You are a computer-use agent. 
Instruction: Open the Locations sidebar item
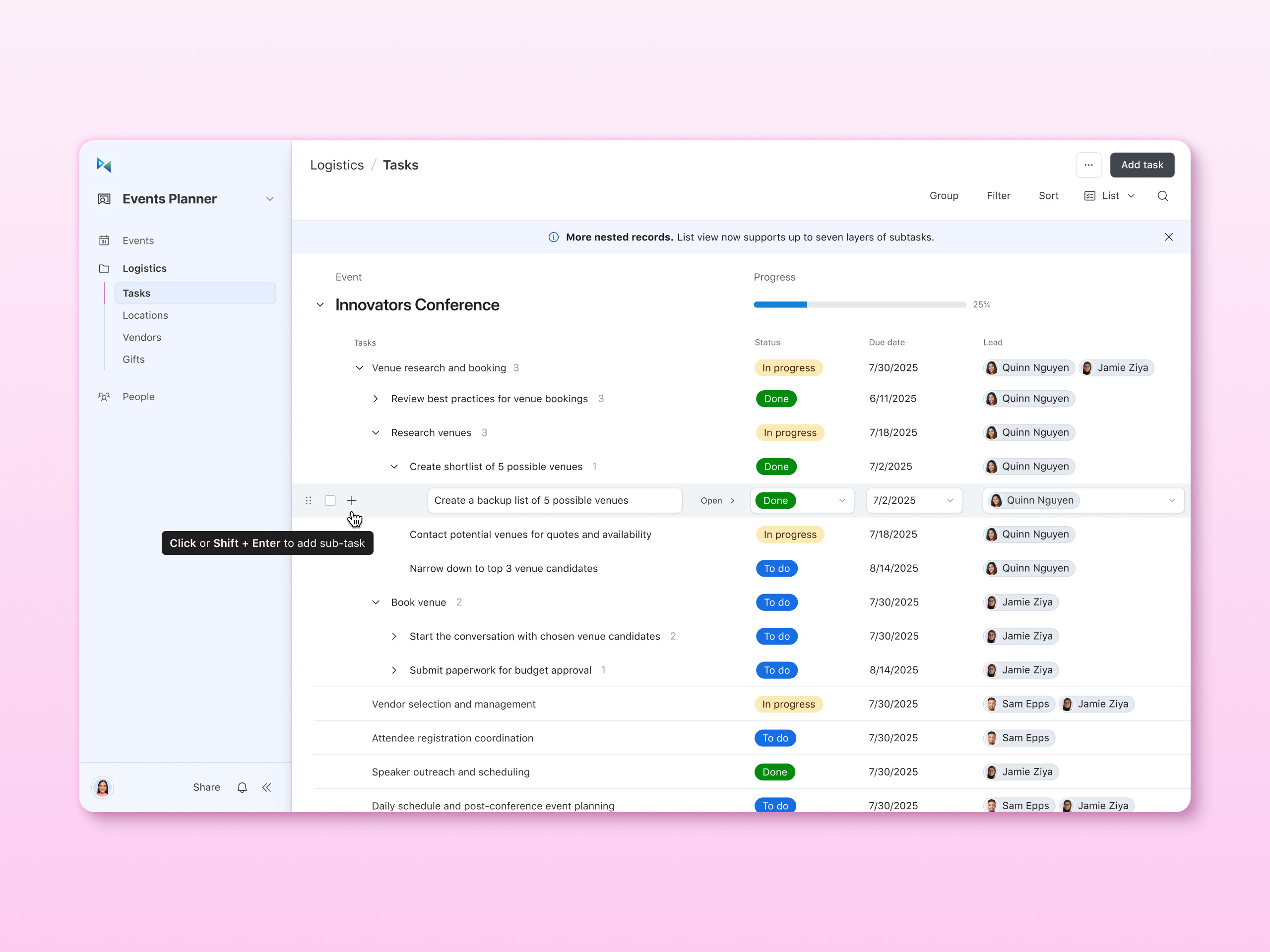click(x=145, y=316)
